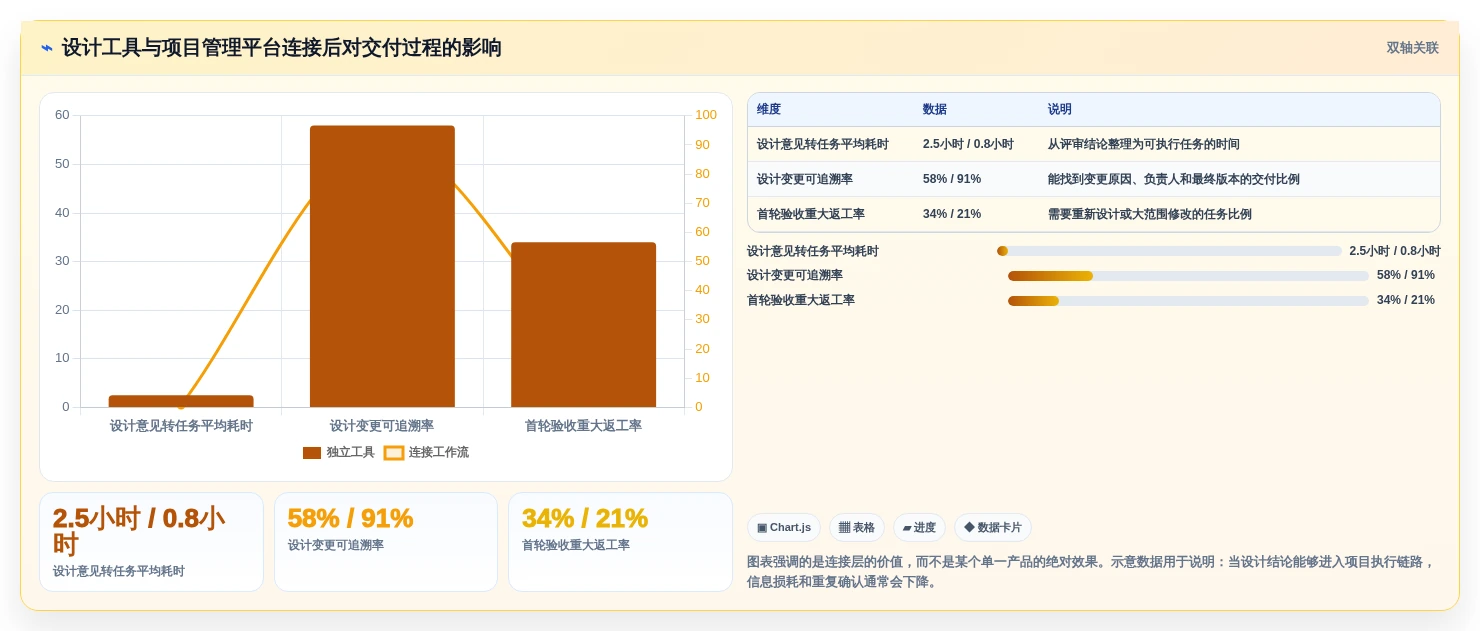Click description 能找到变更原因、负责人和最终版本的交付比例
This screenshot has height=631, width=1480.
(x=1174, y=180)
